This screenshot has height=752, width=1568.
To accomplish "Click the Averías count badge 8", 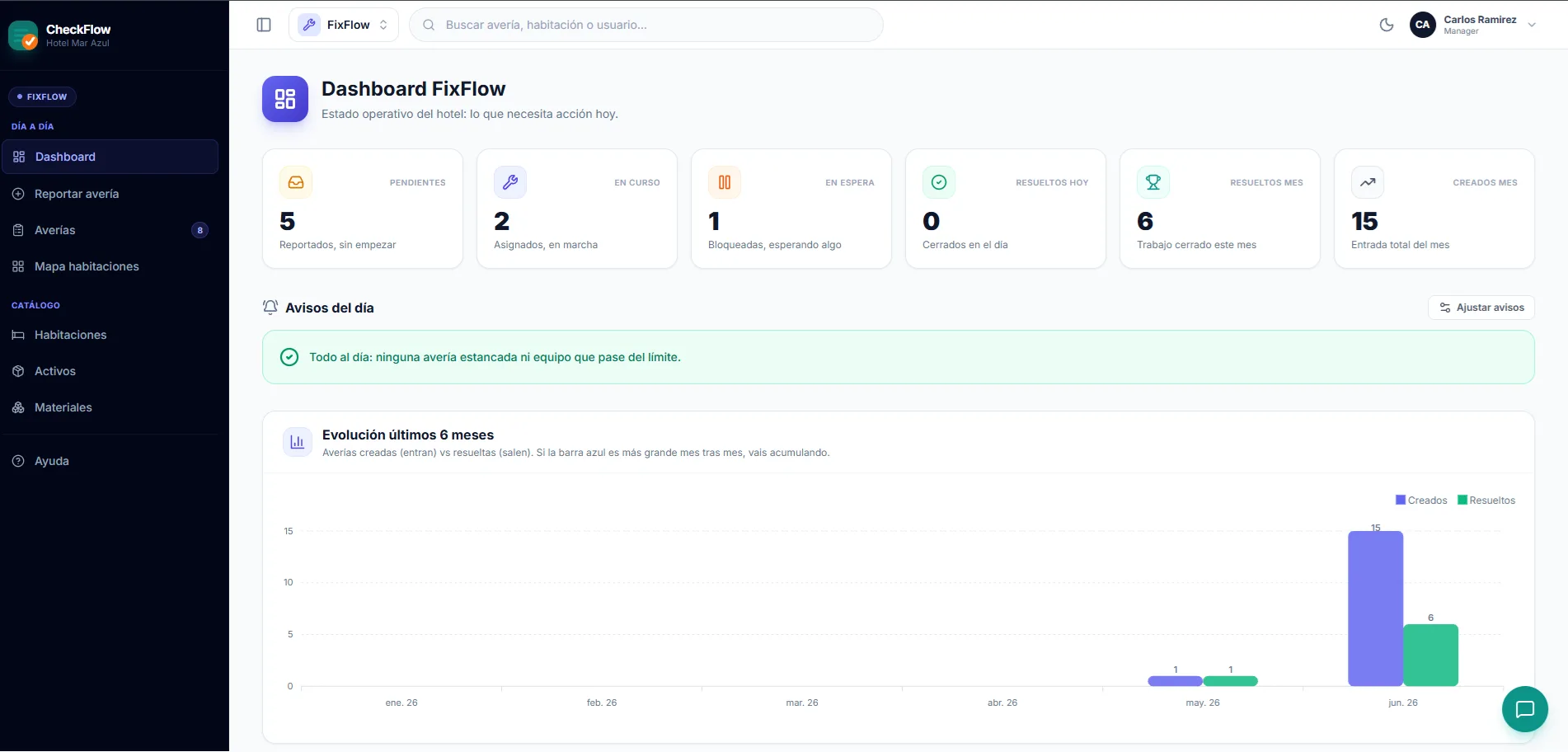I will click(x=200, y=230).
